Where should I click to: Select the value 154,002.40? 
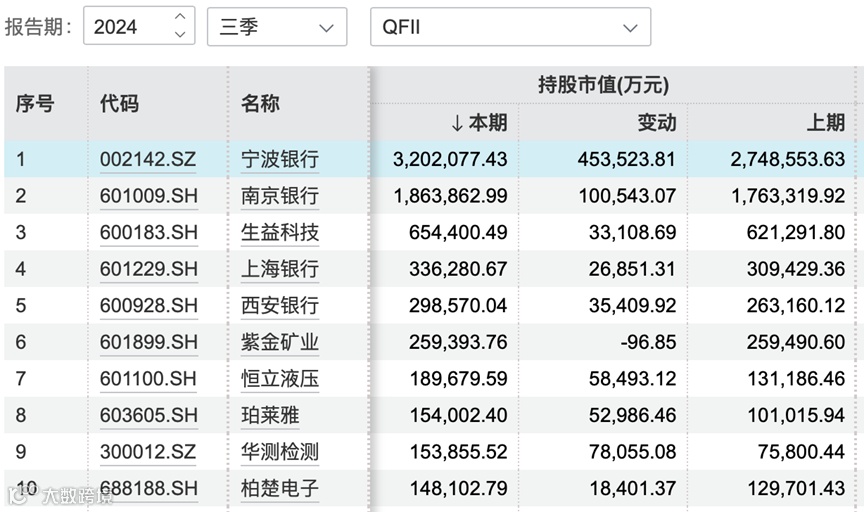(x=458, y=415)
